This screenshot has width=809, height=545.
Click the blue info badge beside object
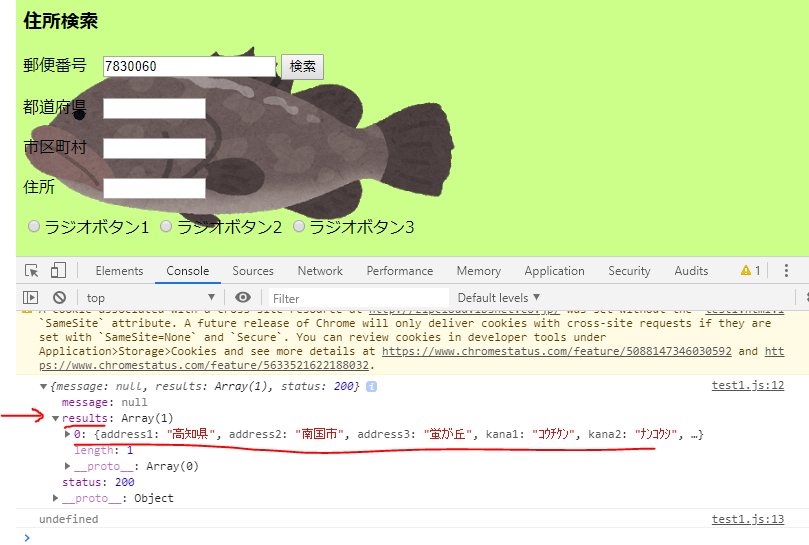click(371, 387)
